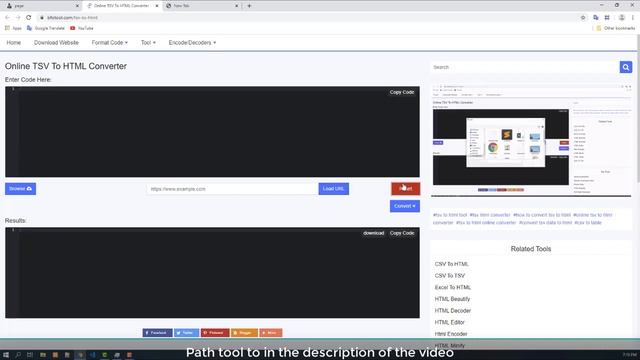Click the tutorial video thumbnail
This screenshot has width=640, height=360.
click(531, 140)
